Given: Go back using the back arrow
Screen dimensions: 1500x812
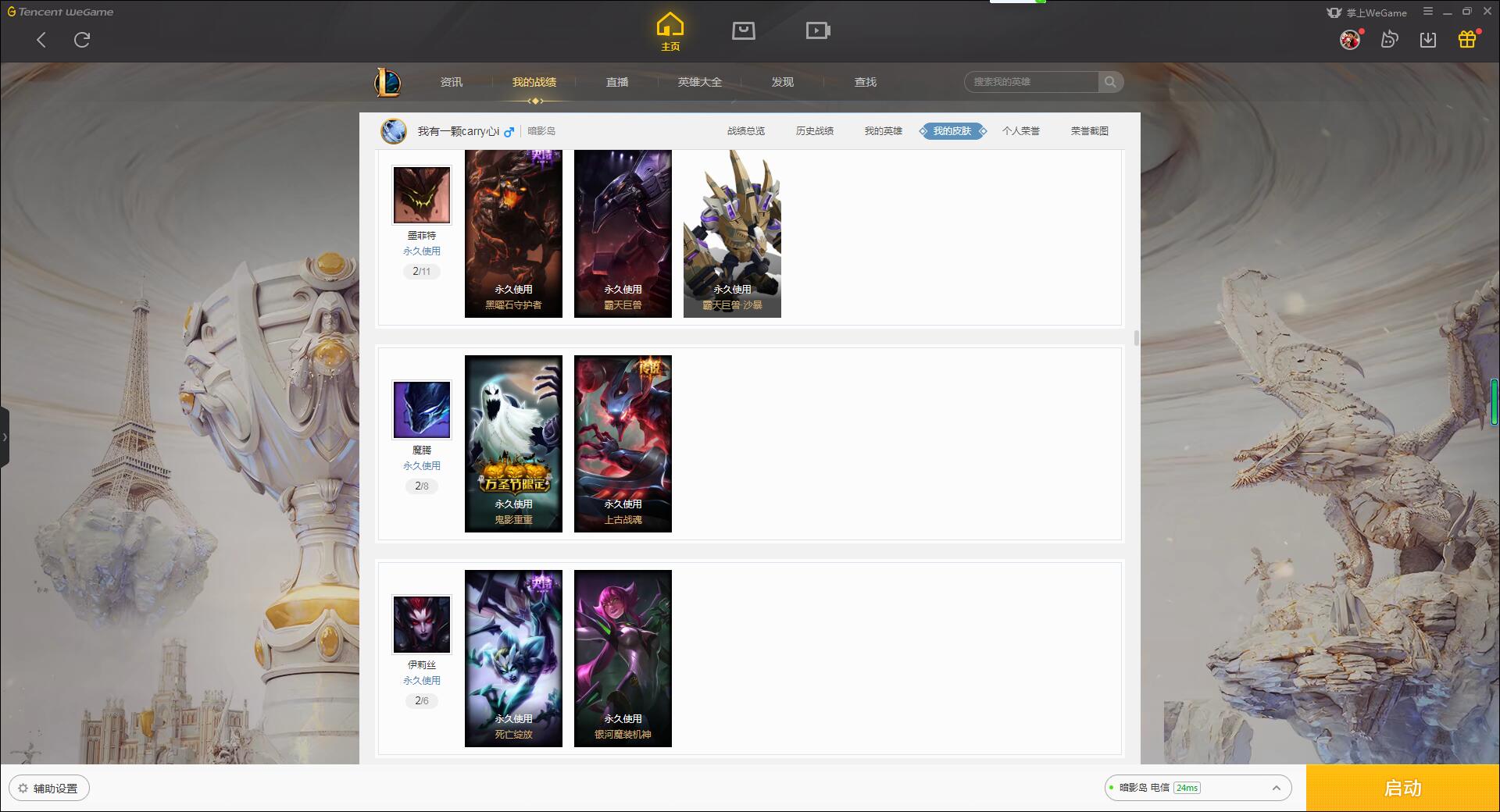Looking at the screenshot, I should (41, 40).
